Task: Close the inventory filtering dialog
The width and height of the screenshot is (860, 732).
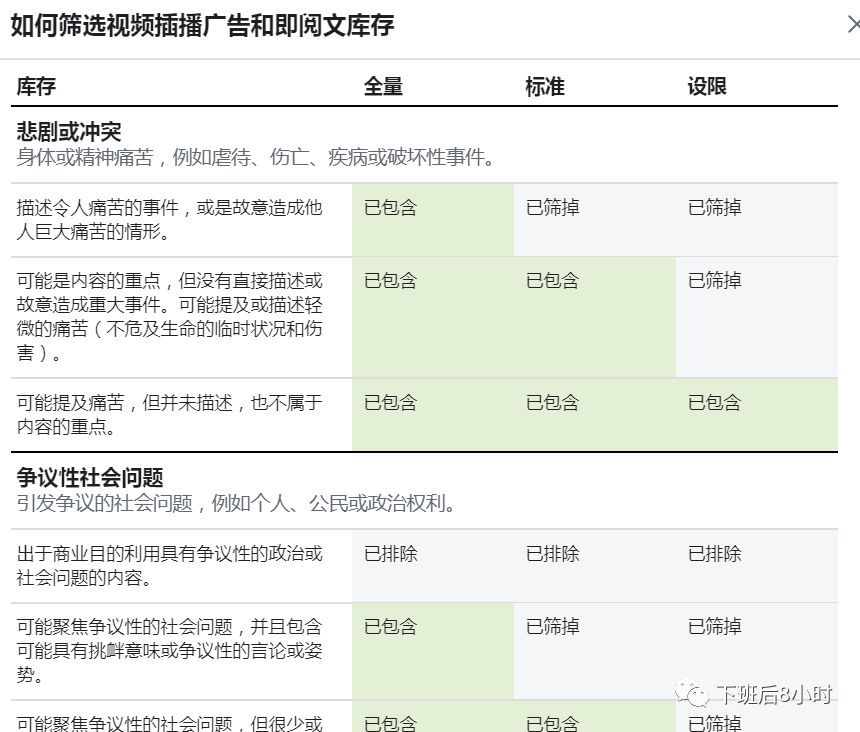Action: [853, 25]
